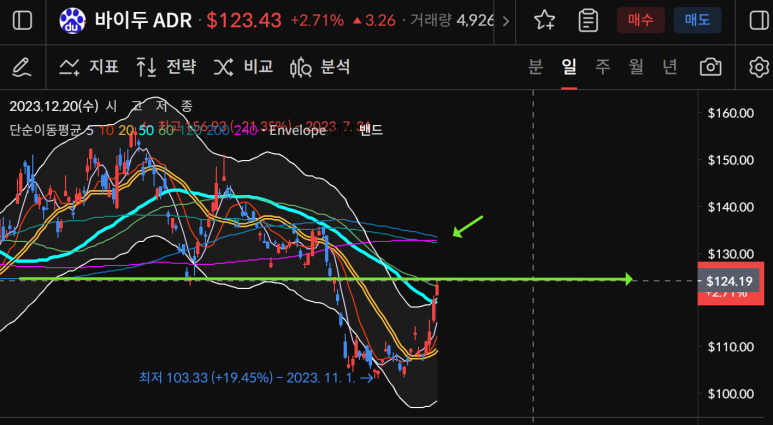Click the $150.00 price axis label
Image resolution: width=773 pixels, height=425 pixels.
pyautogui.click(x=731, y=160)
